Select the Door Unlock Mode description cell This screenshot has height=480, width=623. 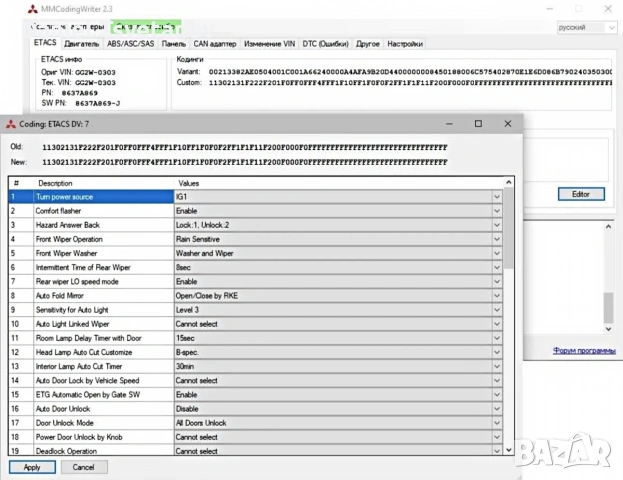pos(104,423)
